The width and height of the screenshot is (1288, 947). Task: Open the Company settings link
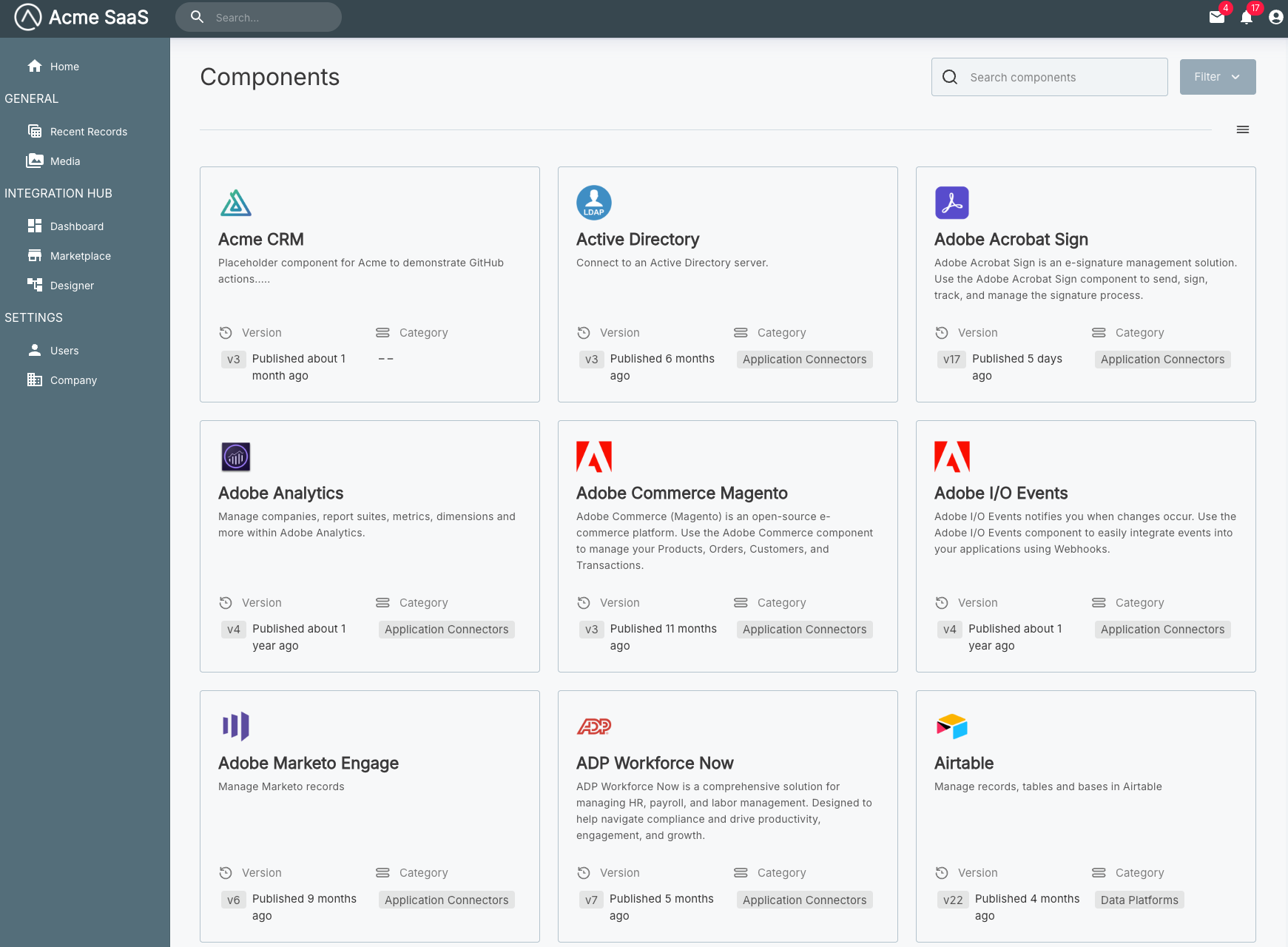(73, 380)
